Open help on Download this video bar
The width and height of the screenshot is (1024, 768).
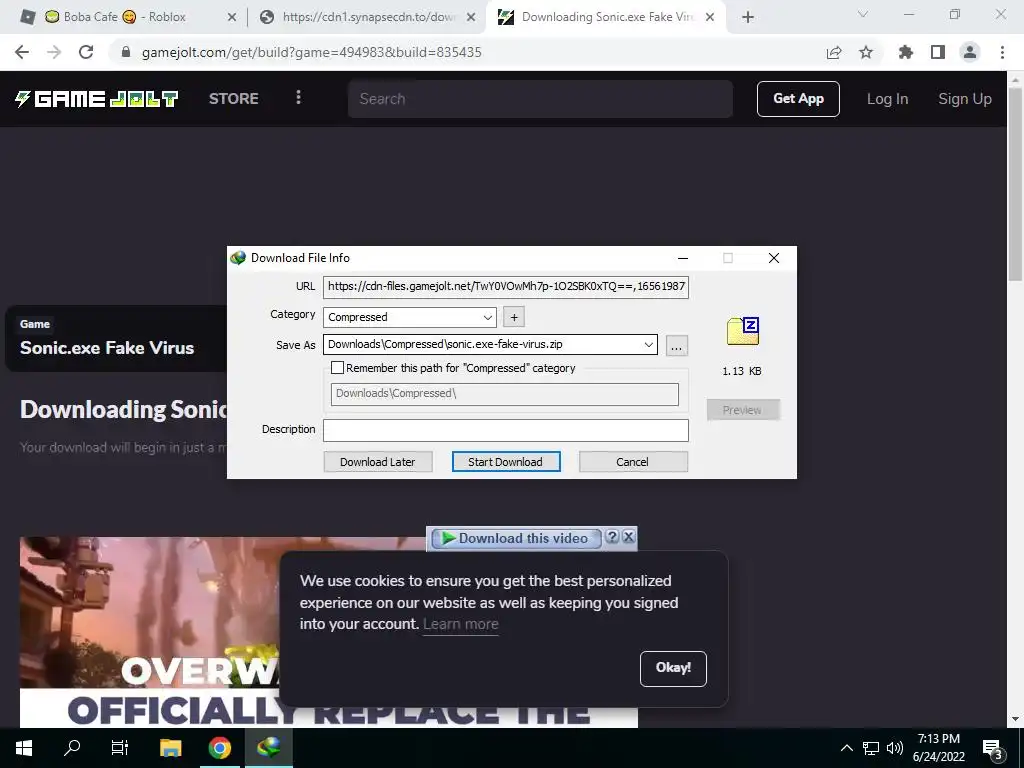pyautogui.click(x=612, y=537)
